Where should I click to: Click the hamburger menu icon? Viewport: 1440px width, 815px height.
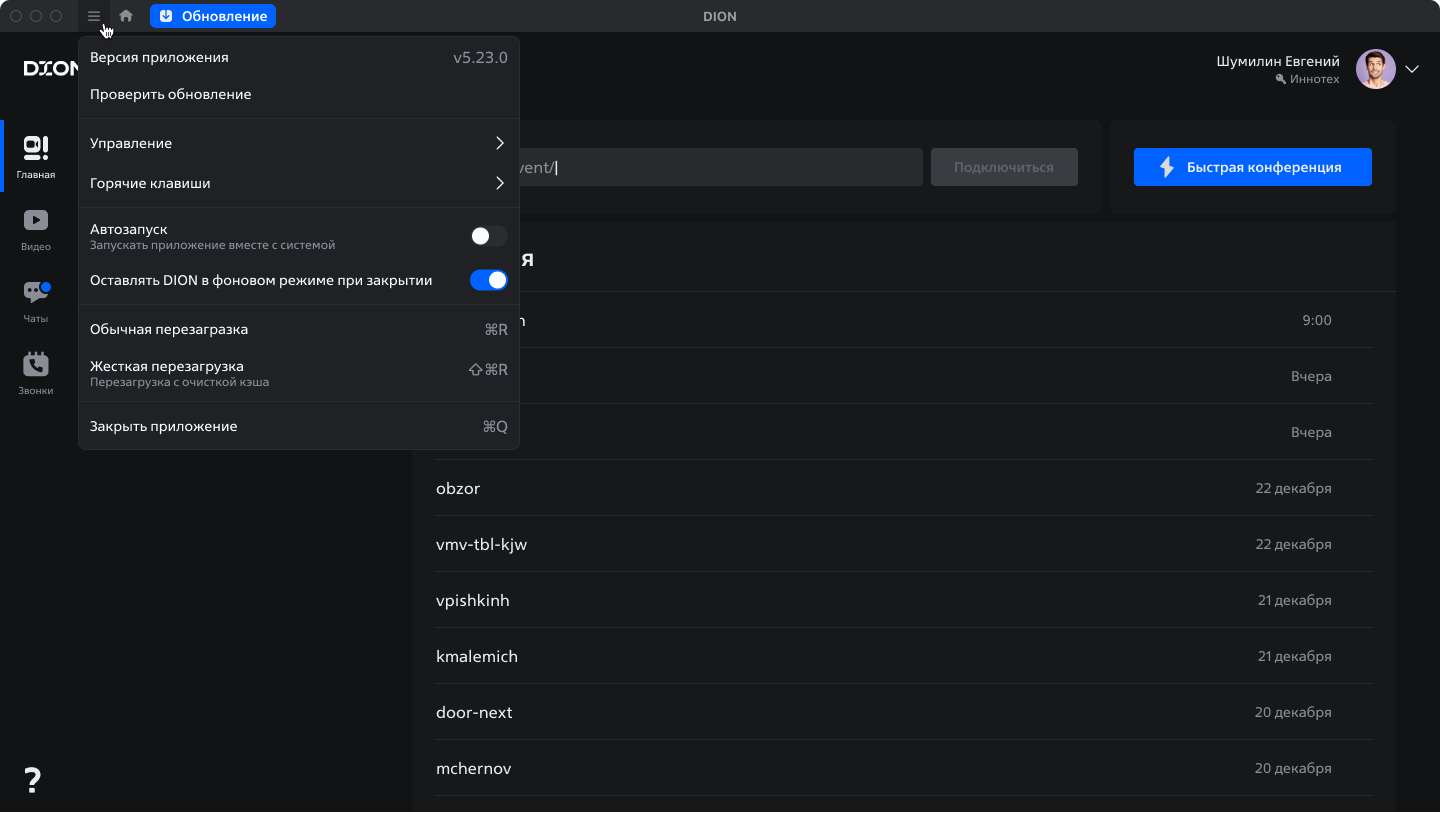pyautogui.click(x=94, y=16)
